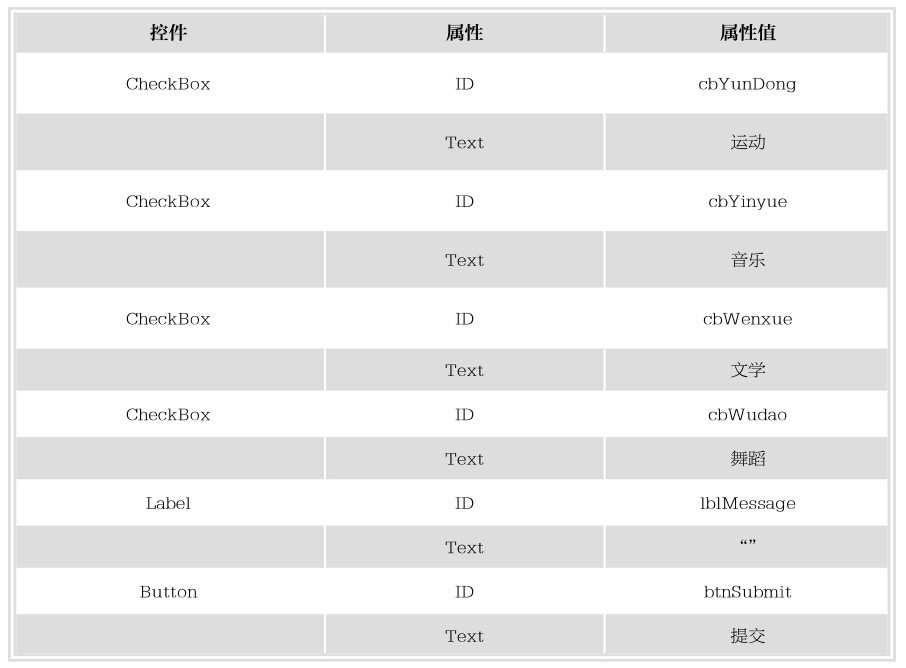The image size is (906, 668).
Task: Click the 属性 column header
Action: pos(465,33)
